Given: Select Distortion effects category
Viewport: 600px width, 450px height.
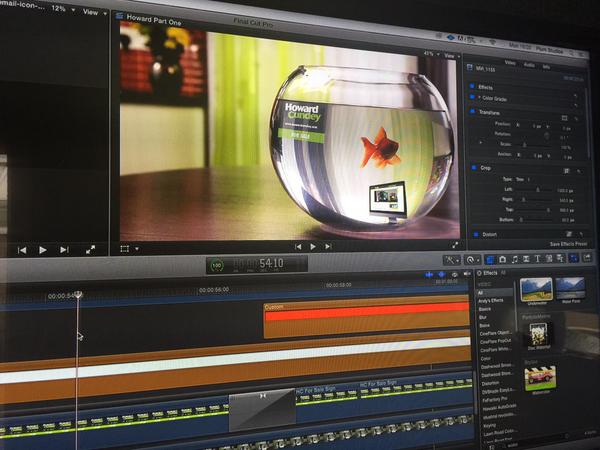Looking at the screenshot, I should point(491,383).
